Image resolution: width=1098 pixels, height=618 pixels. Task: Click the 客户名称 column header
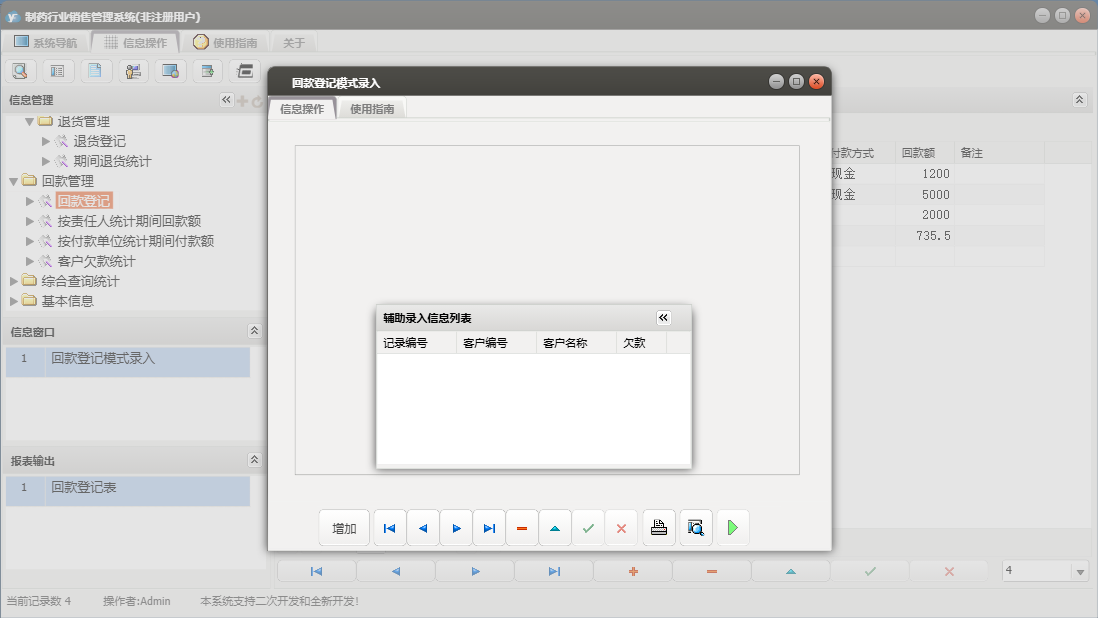tap(565, 343)
